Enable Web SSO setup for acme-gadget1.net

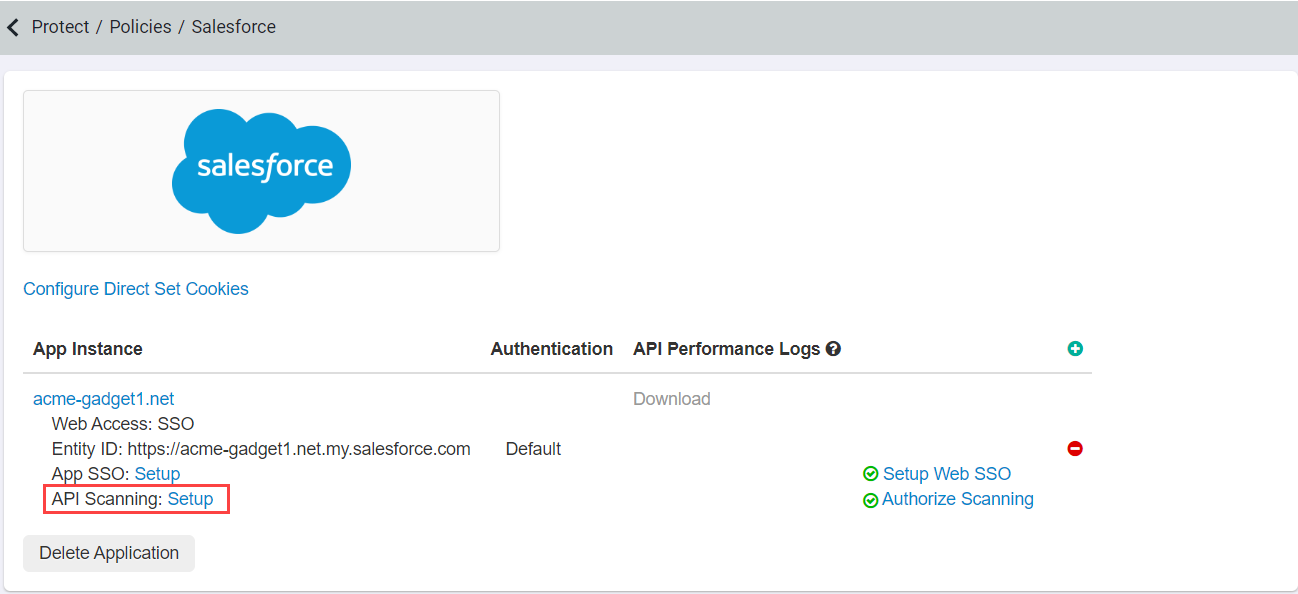(x=946, y=473)
